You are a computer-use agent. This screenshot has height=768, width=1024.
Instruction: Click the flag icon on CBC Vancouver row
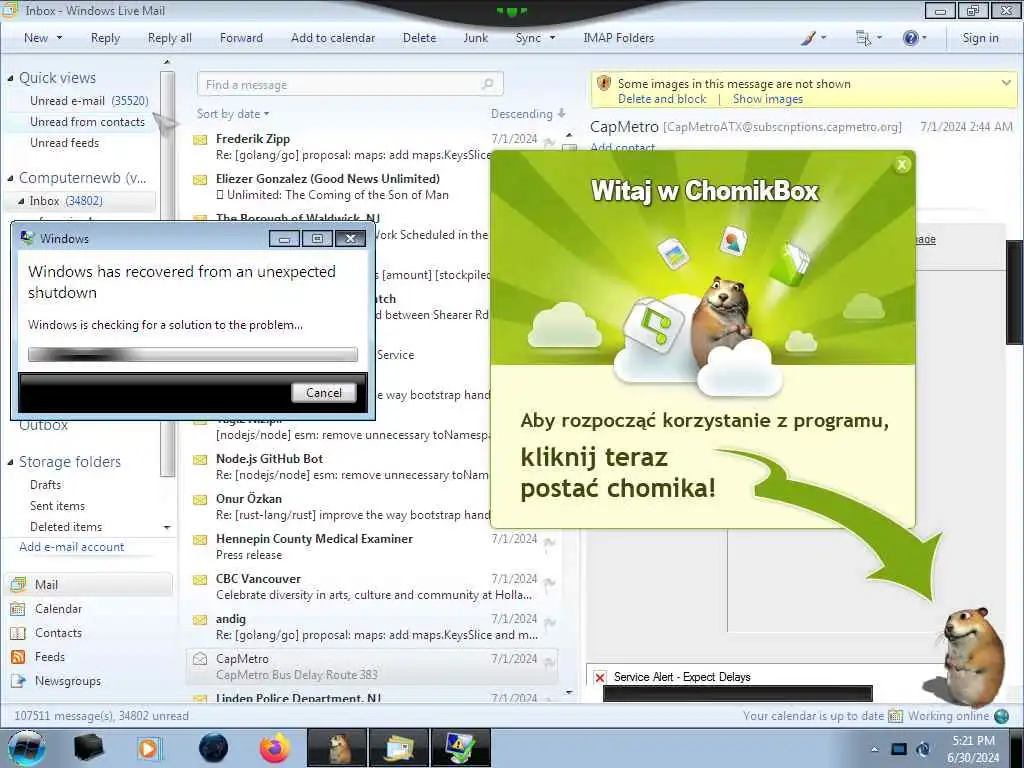click(549, 583)
